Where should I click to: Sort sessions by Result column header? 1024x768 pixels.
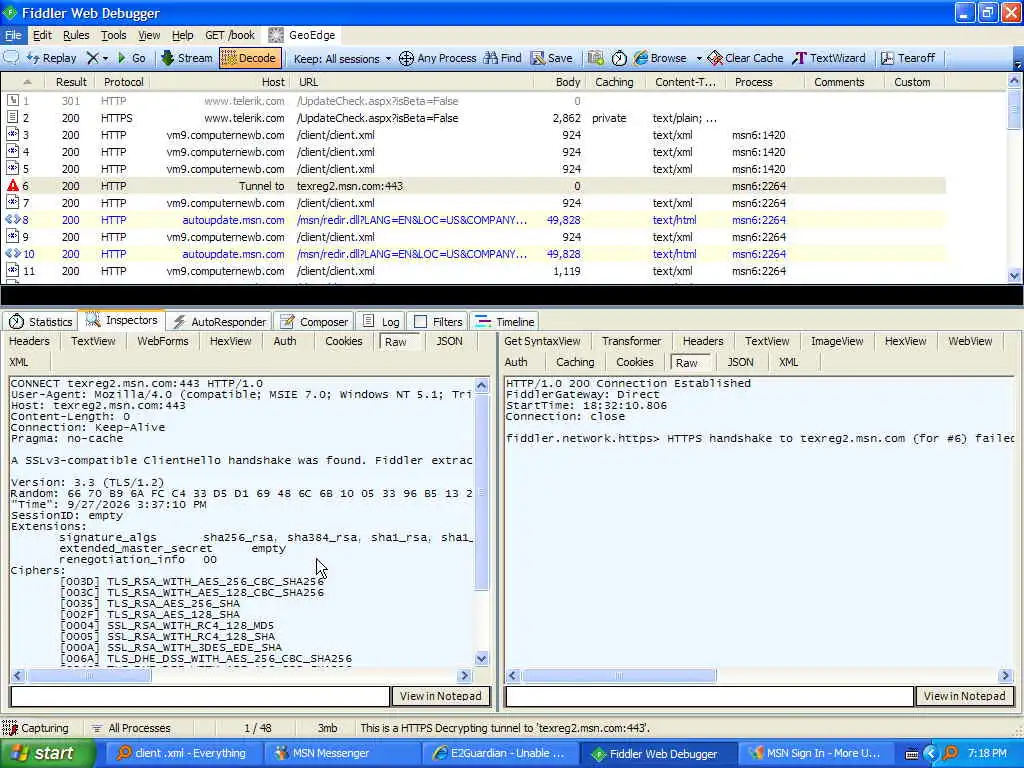pyautogui.click(x=71, y=82)
